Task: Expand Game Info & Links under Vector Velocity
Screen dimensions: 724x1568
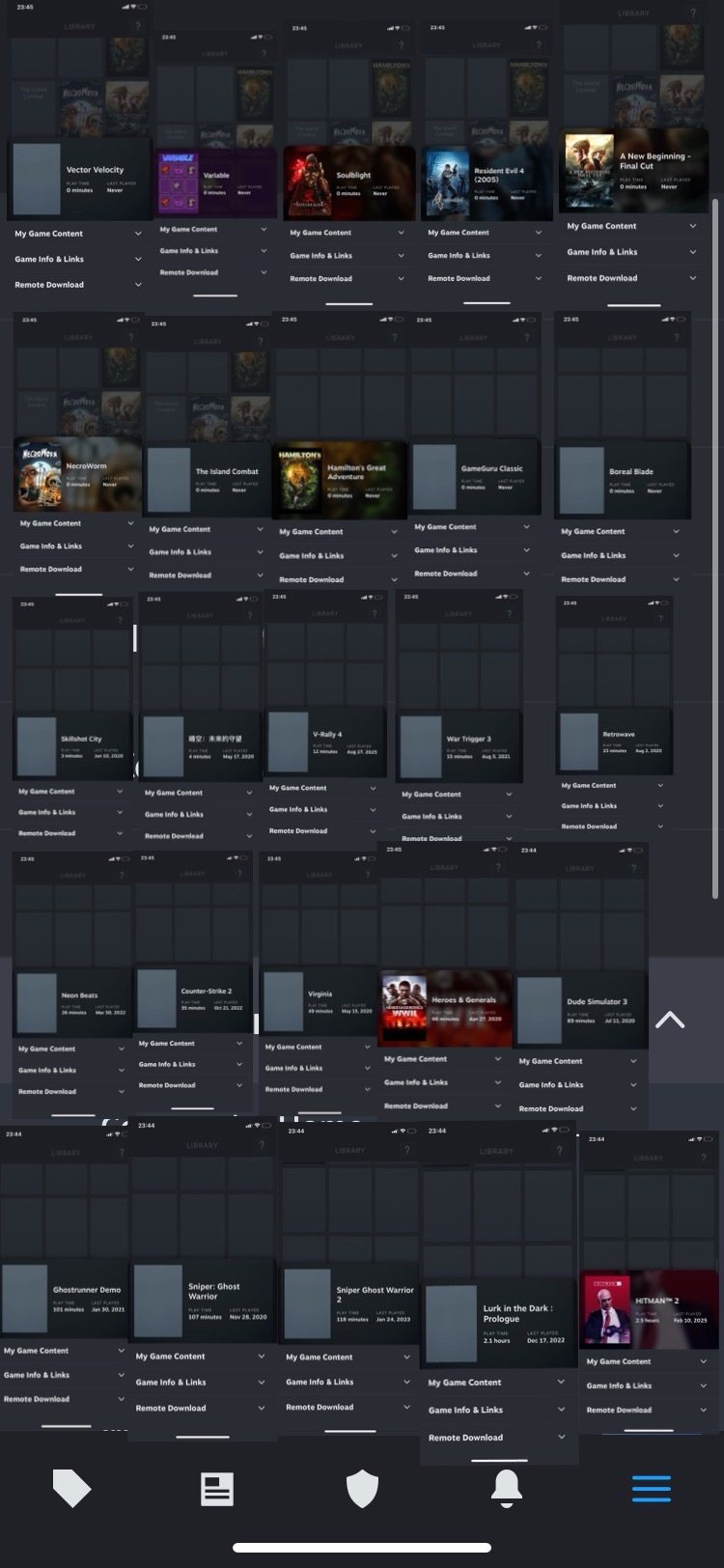Action: [78, 259]
